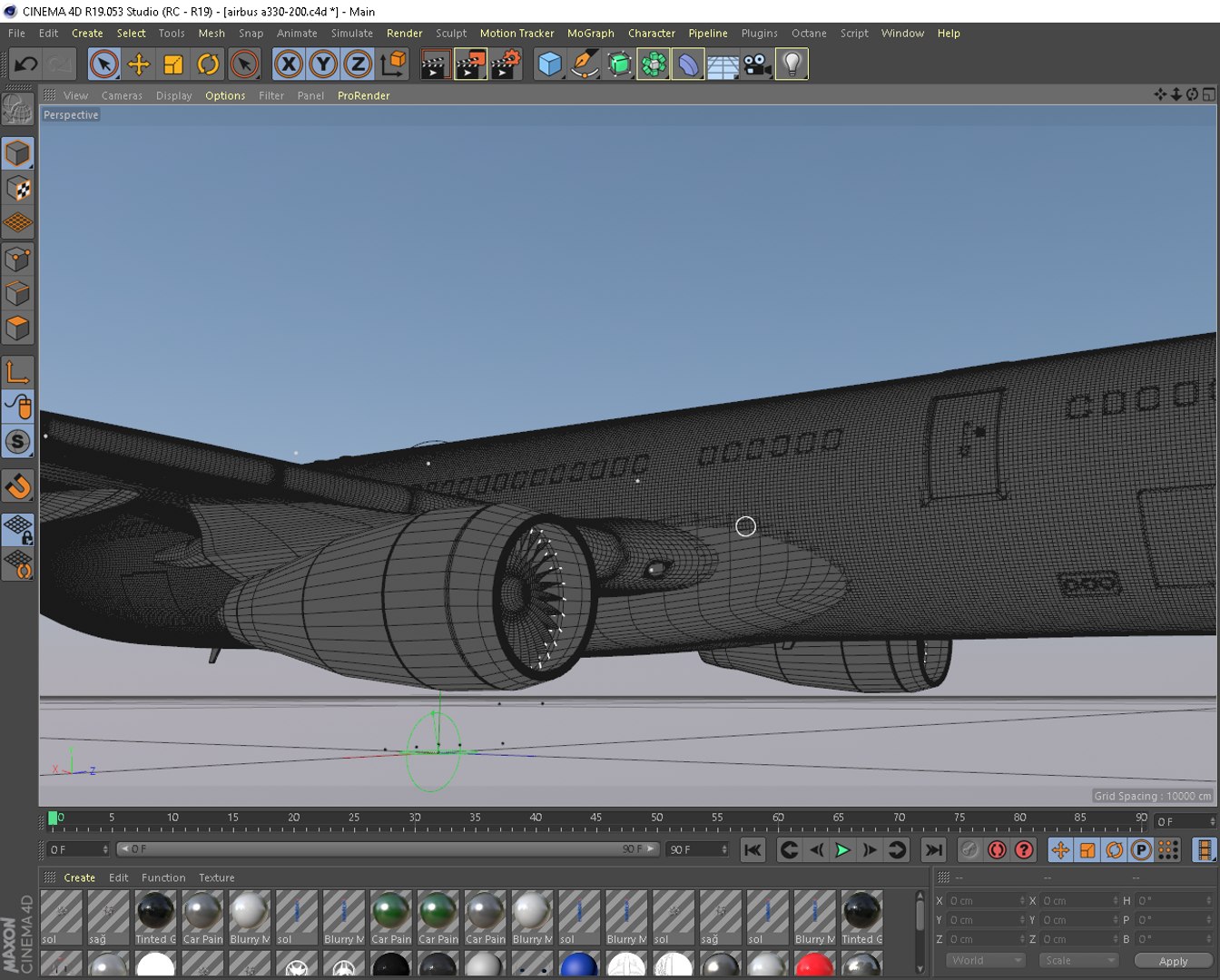The width and height of the screenshot is (1220, 980).
Task: Open keyframe selection question-mark icon
Action: 1024,850
